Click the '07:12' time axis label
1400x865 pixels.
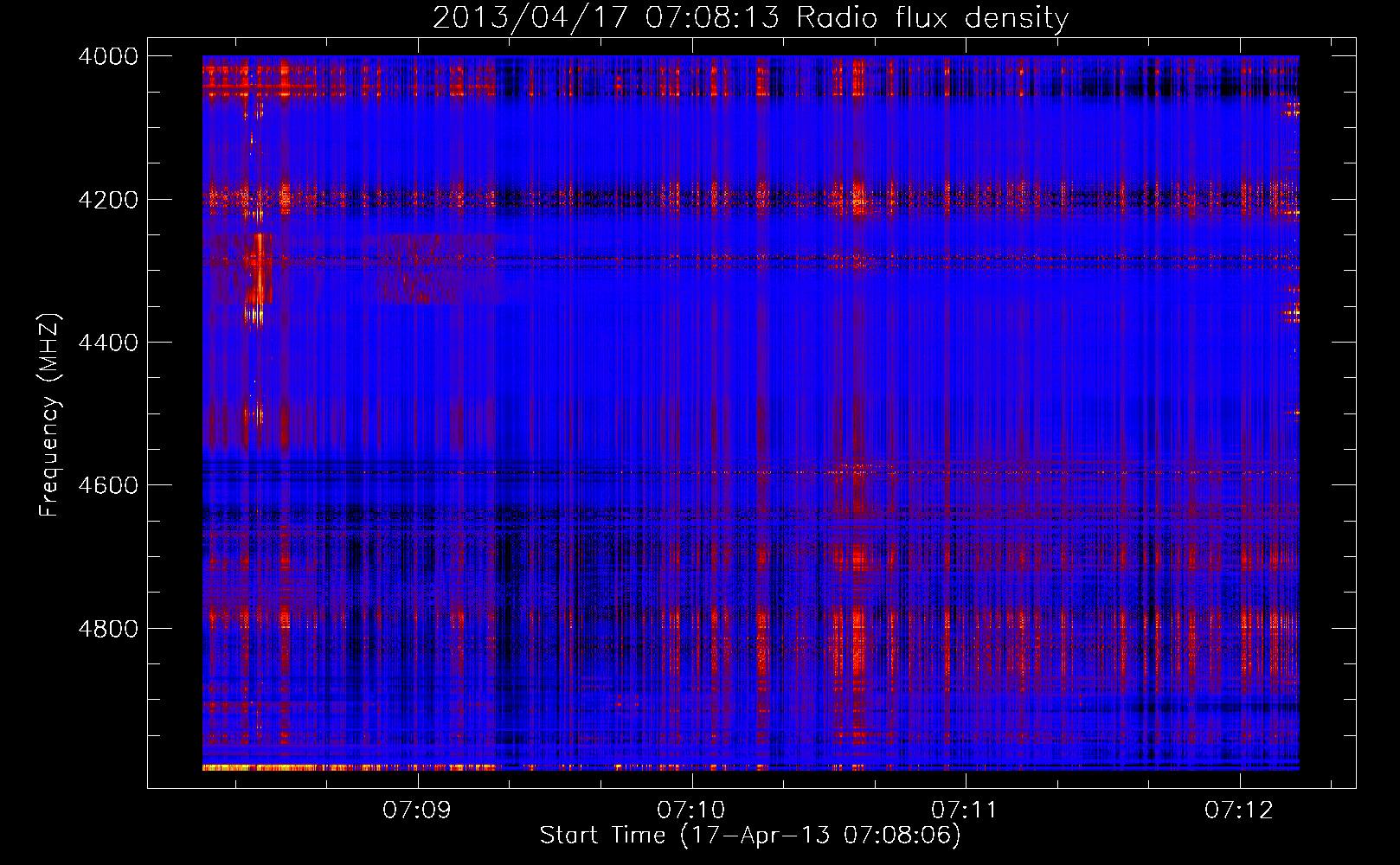(1239, 811)
